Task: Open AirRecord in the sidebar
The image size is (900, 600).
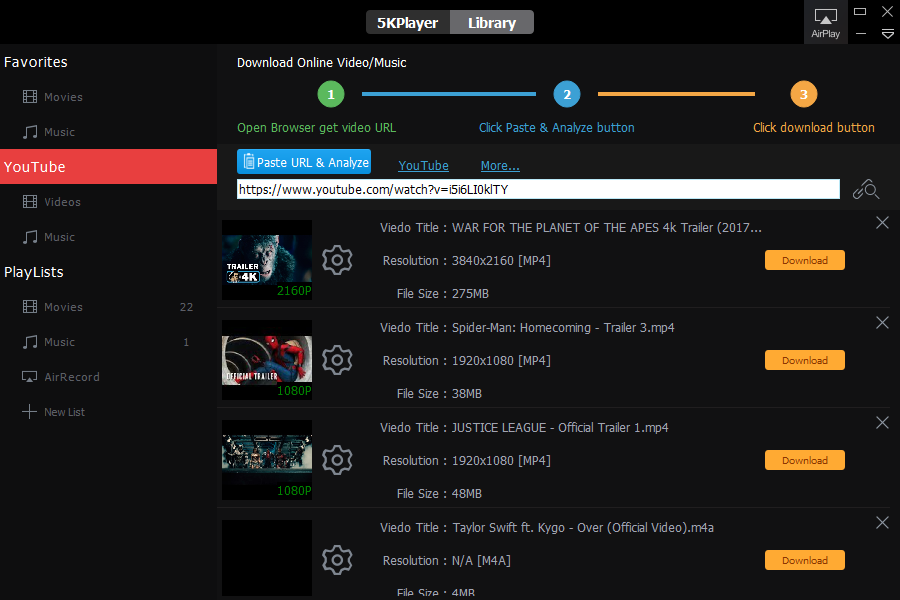Action: click(x=70, y=377)
